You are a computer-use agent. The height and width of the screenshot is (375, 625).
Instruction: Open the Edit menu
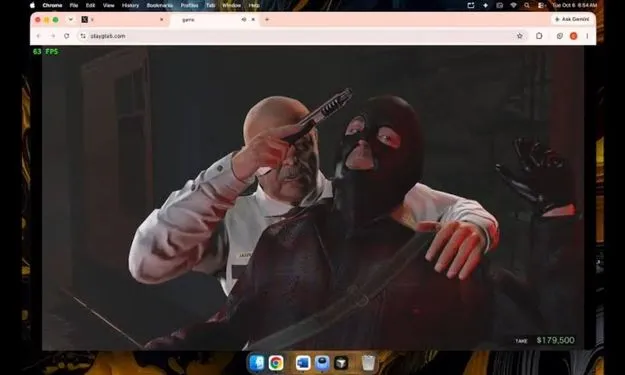90,5
